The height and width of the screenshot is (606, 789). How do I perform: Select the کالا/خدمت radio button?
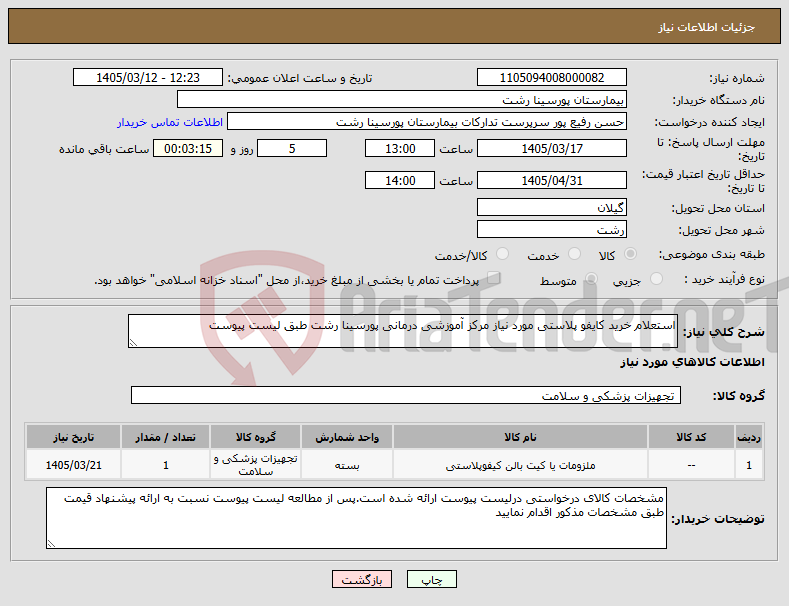pyautogui.click(x=502, y=254)
